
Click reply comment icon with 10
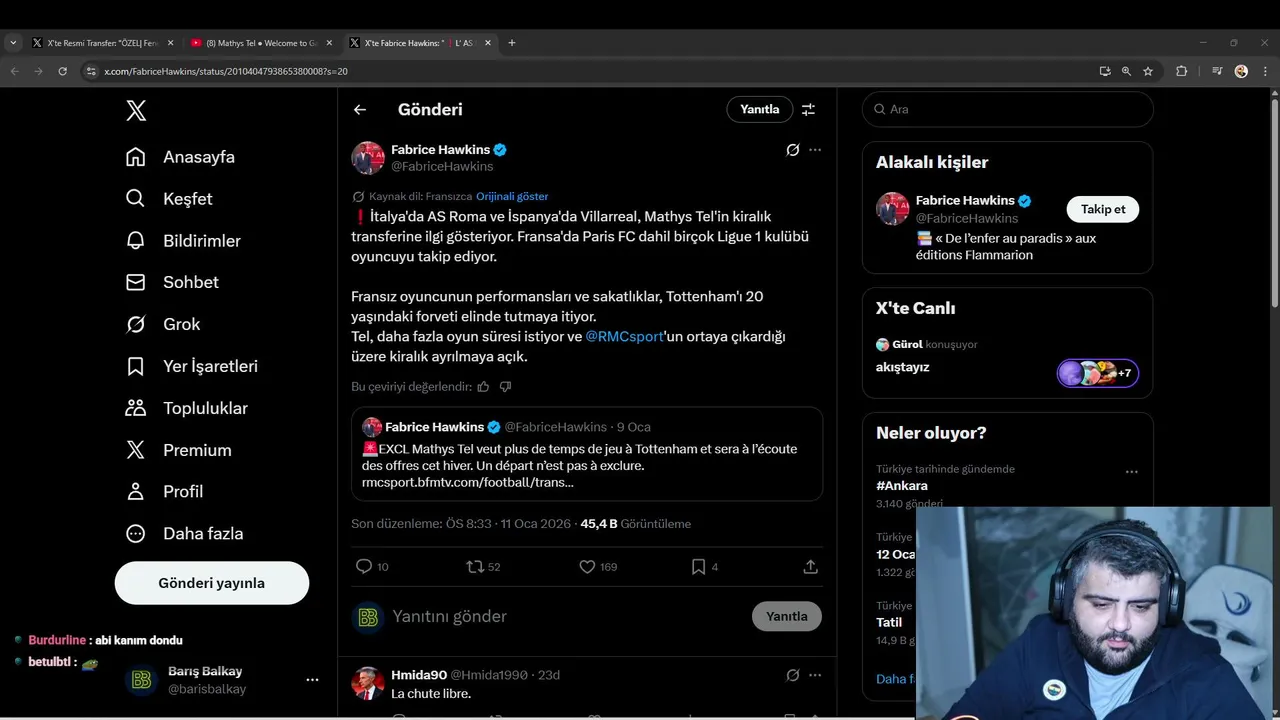364,567
